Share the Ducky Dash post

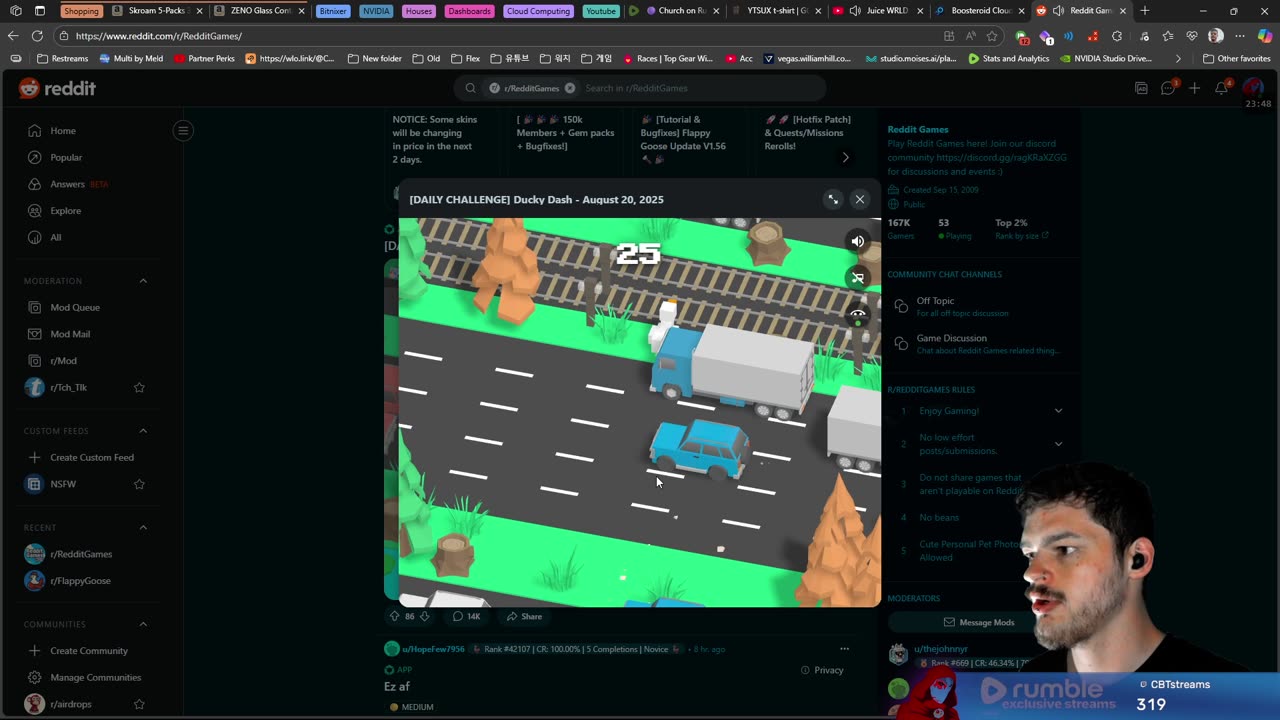click(524, 616)
